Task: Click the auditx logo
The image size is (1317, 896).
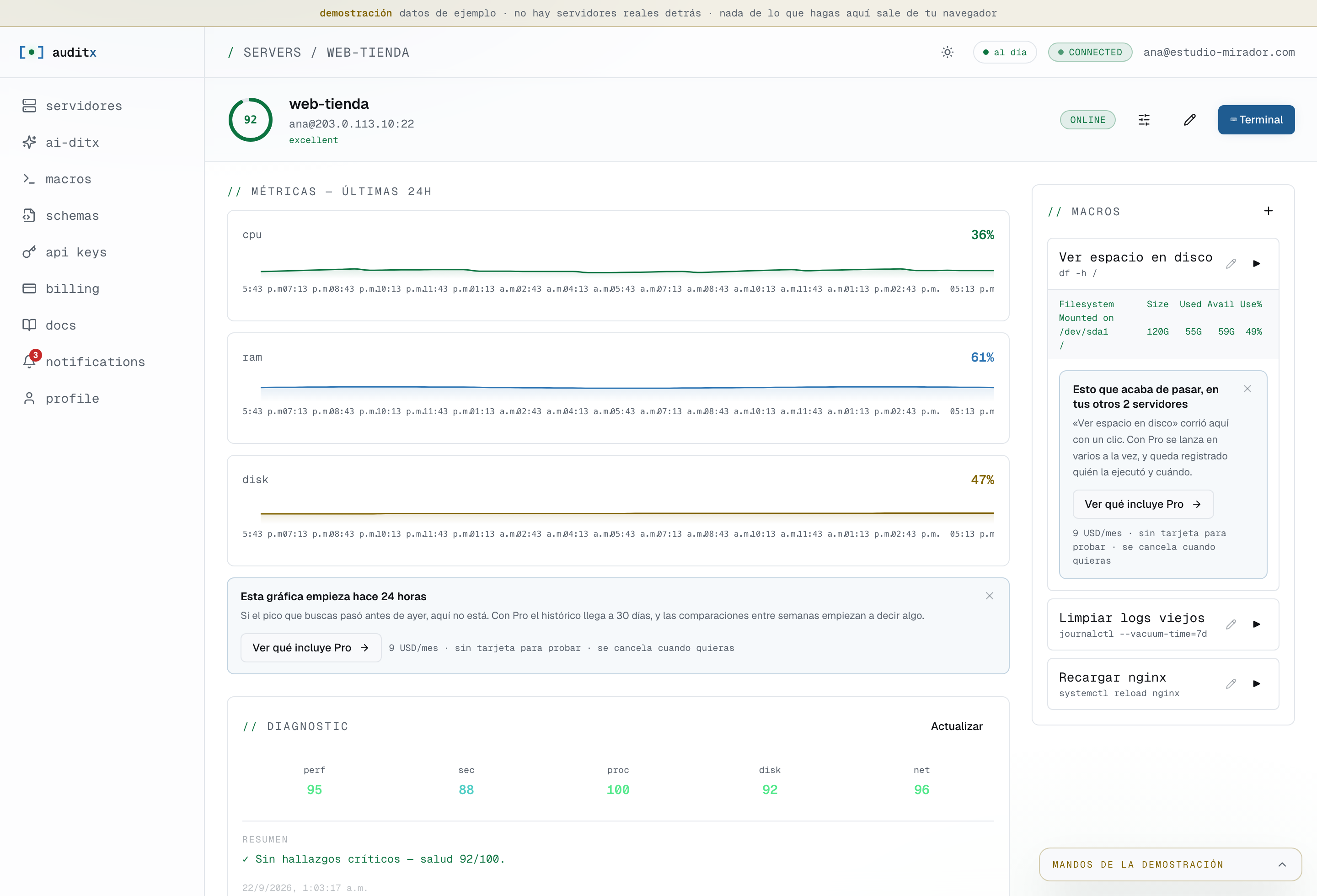Action: [x=58, y=52]
